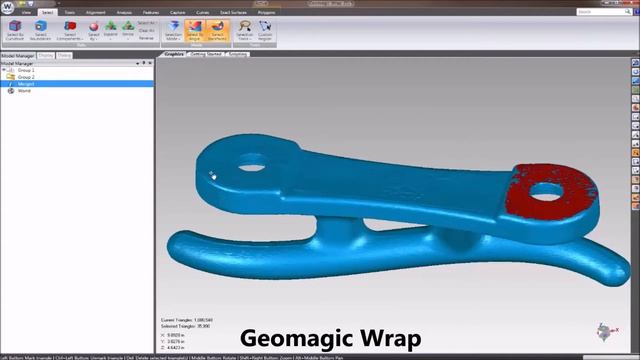Click the Selected Triangles count text
Image resolution: width=640 pixels, height=360 pixels.
(186, 326)
